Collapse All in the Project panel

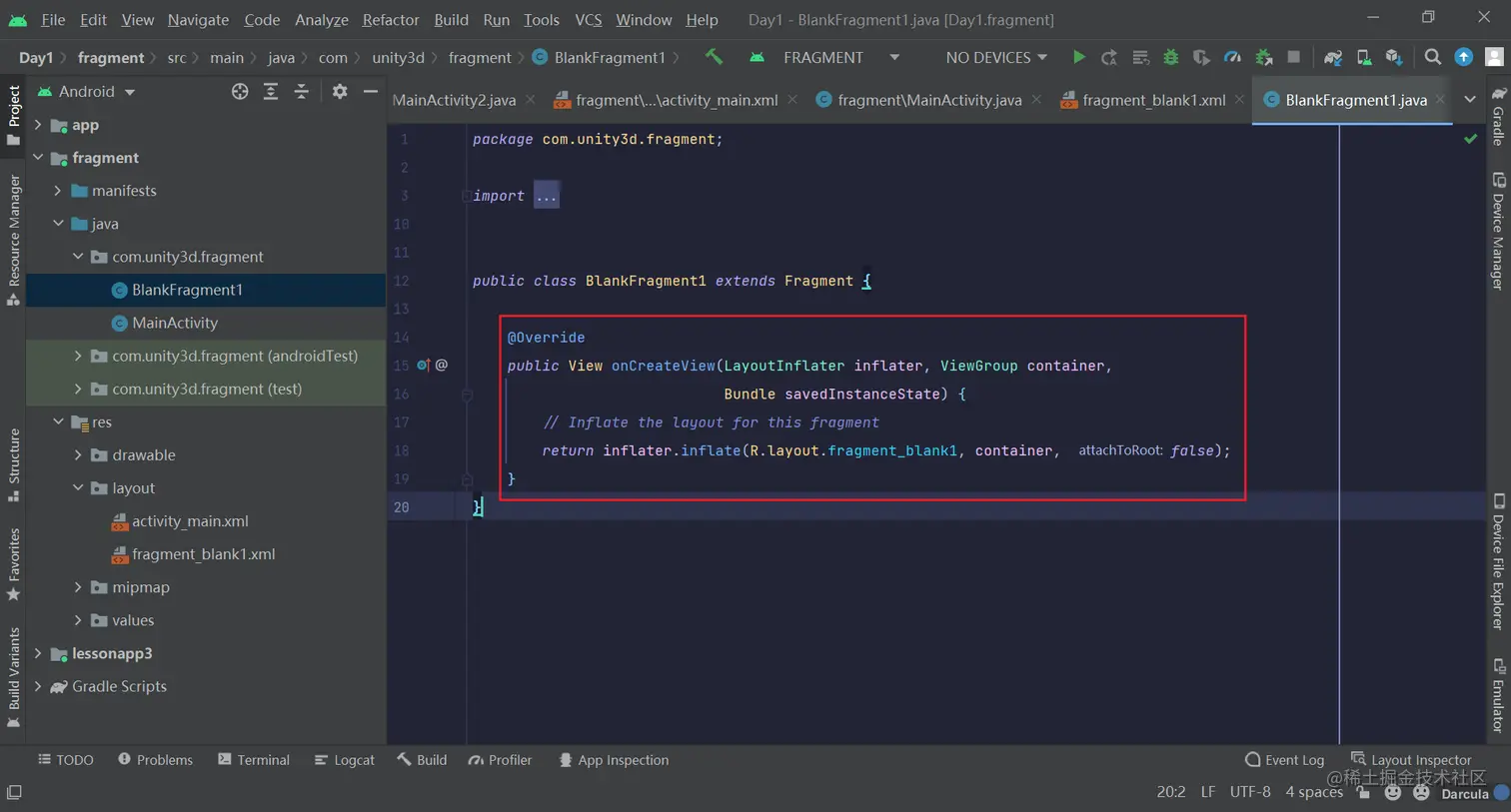click(x=302, y=91)
